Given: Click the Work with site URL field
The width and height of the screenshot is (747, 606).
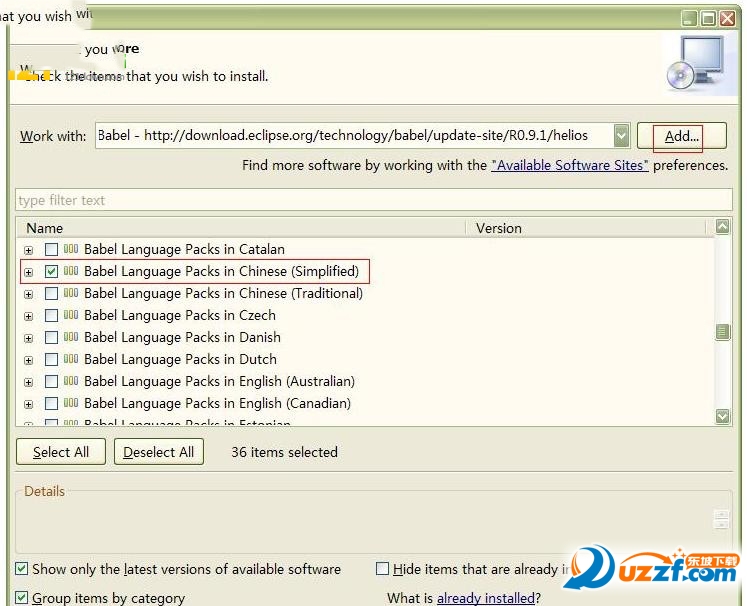Looking at the screenshot, I should [x=355, y=136].
